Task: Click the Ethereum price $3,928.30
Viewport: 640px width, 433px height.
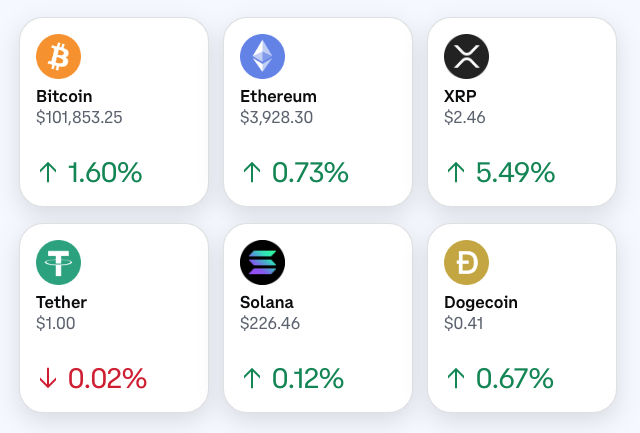Action: [x=277, y=117]
